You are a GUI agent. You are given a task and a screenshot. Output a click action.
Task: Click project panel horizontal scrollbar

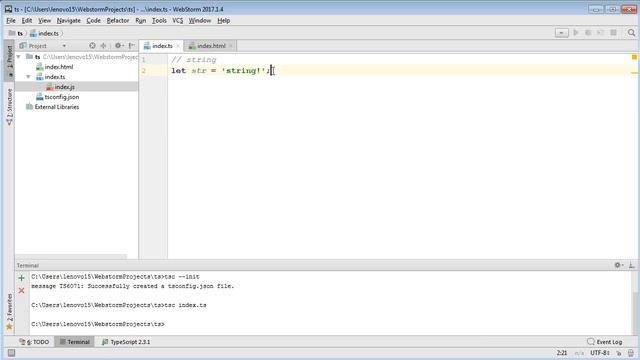[x=71, y=257]
